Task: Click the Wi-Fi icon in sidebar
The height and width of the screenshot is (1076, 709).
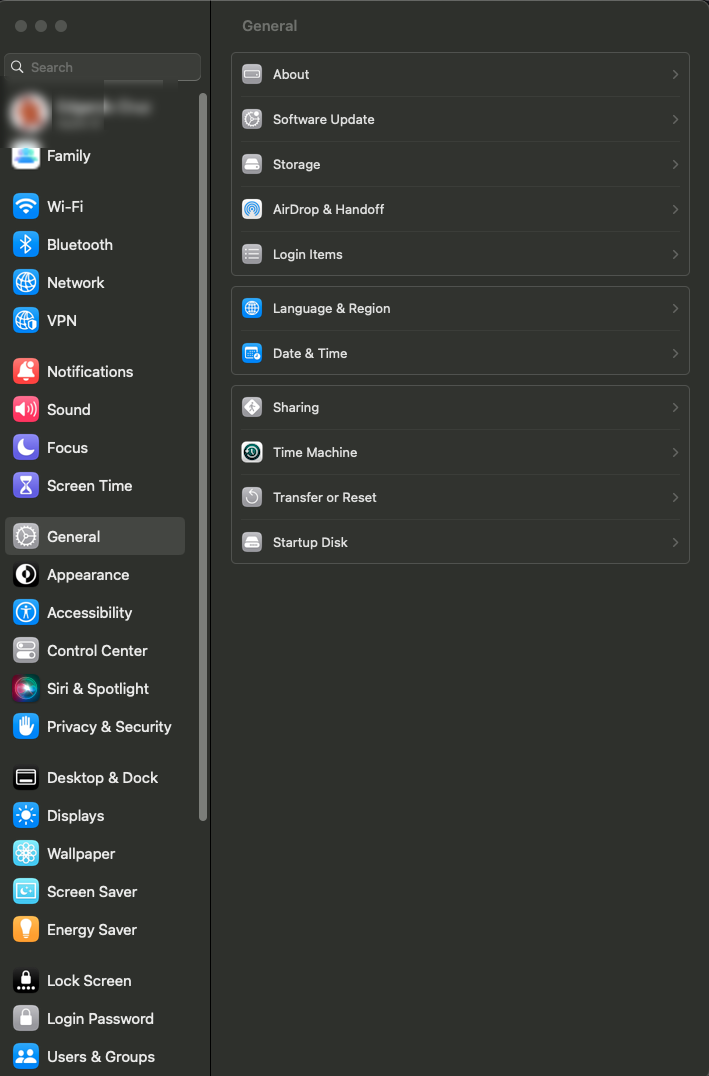Action: [26, 207]
